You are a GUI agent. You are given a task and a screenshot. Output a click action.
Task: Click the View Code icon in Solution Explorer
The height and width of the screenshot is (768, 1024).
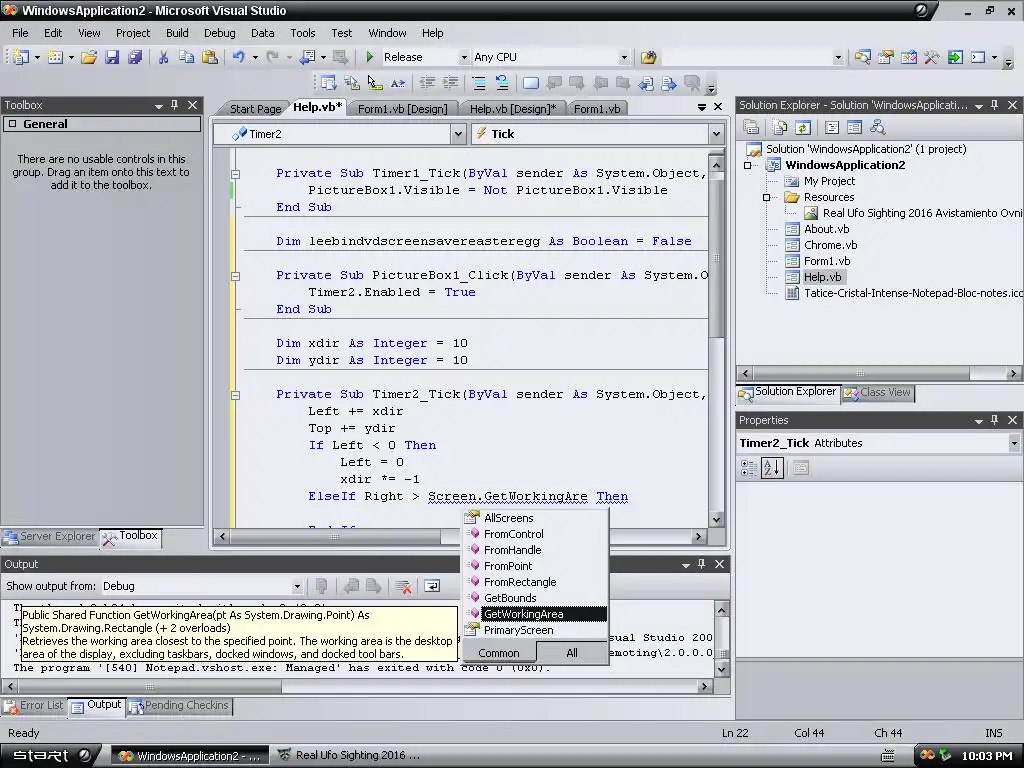point(831,127)
